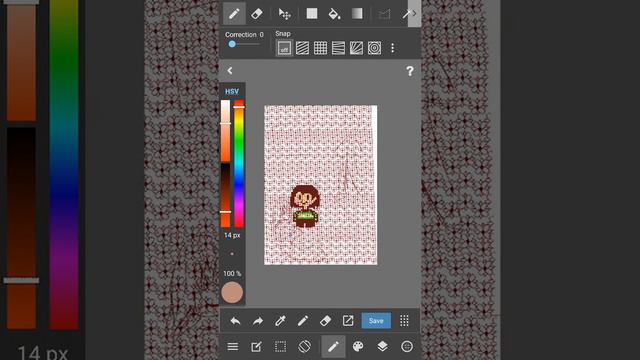Open the layers panel
The image size is (640, 360).
[382, 347]
